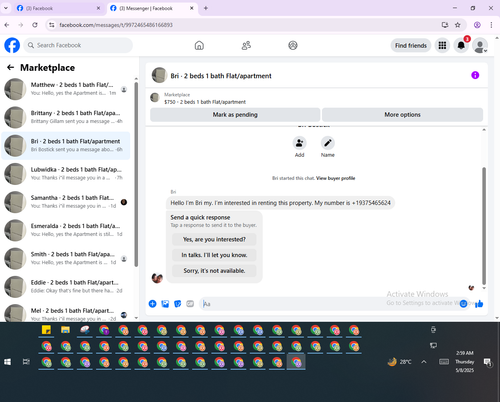
Task: Open Lubwidka's apartment conversation
Action: pos(66,174)
